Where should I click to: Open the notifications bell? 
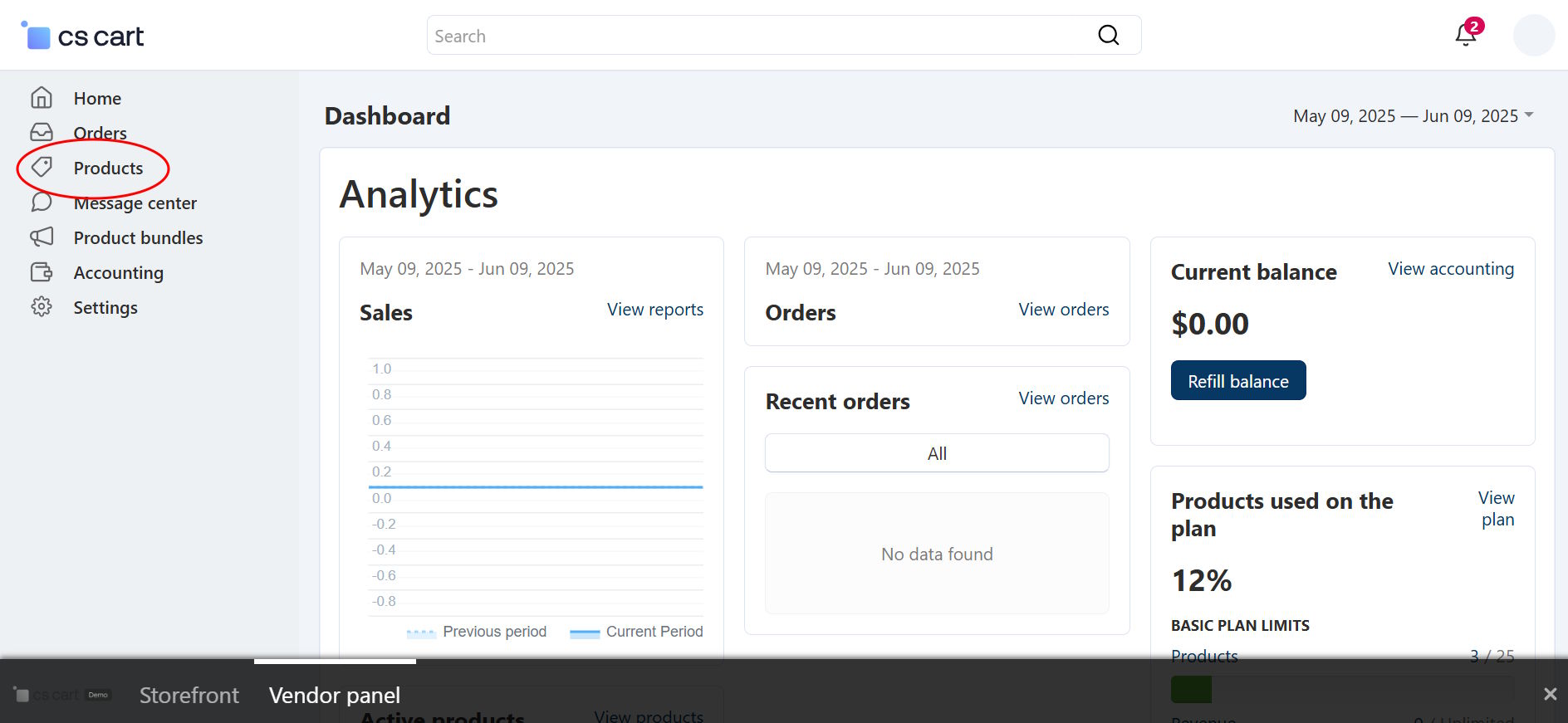point(1466,35)
